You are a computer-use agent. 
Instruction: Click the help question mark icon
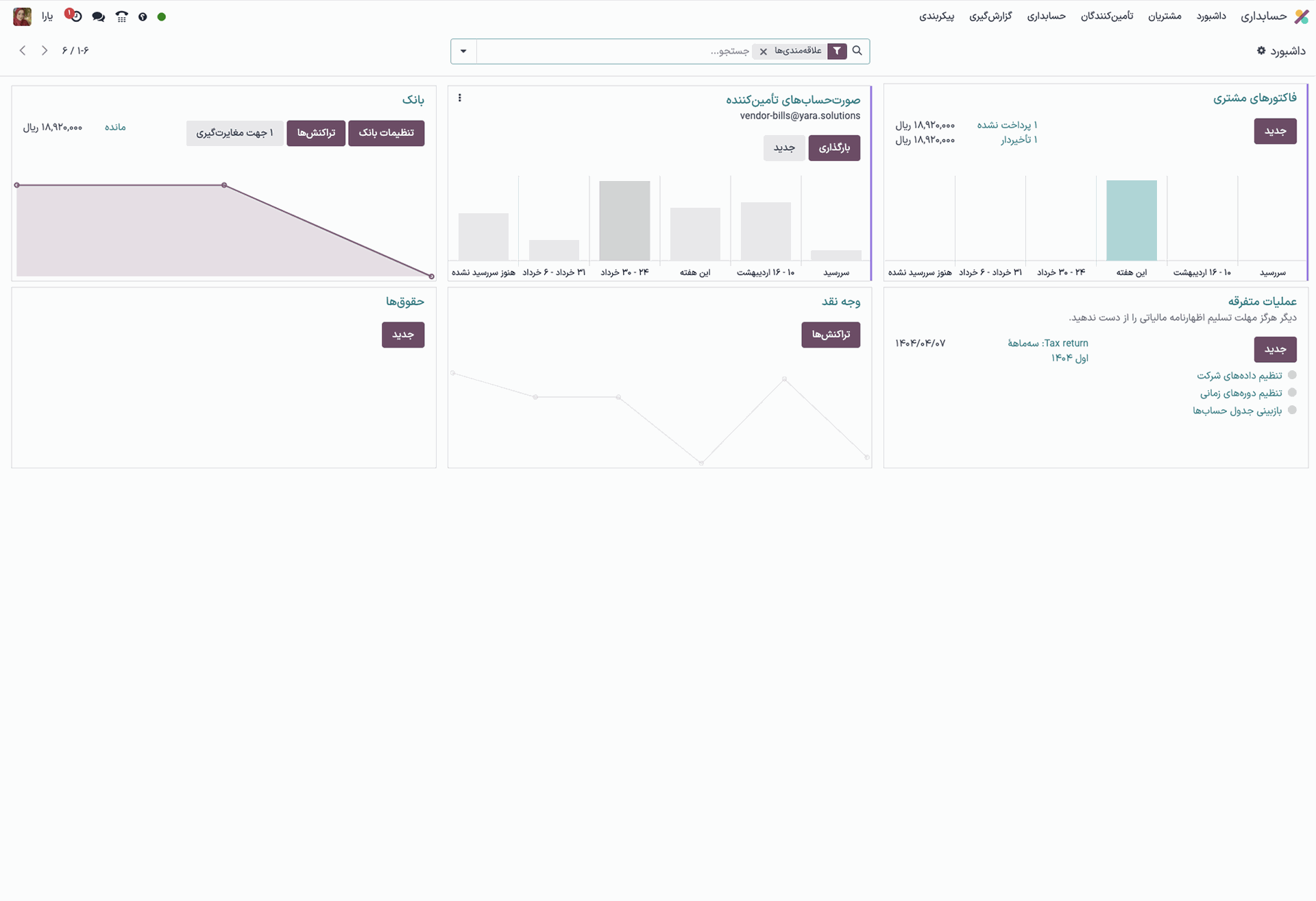coord(143,16)
